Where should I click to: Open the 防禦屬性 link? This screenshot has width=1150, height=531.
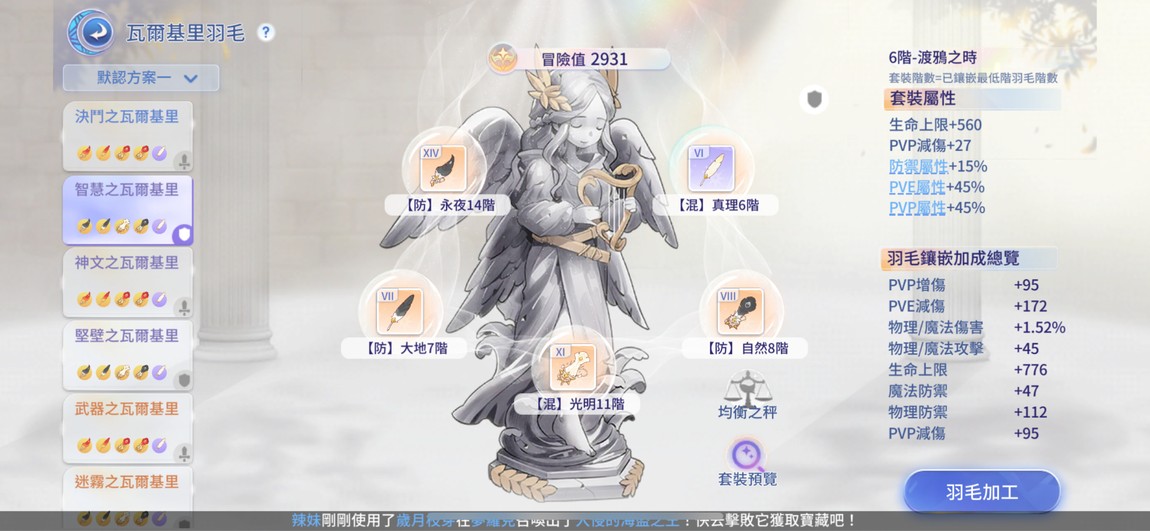point(917,166)
